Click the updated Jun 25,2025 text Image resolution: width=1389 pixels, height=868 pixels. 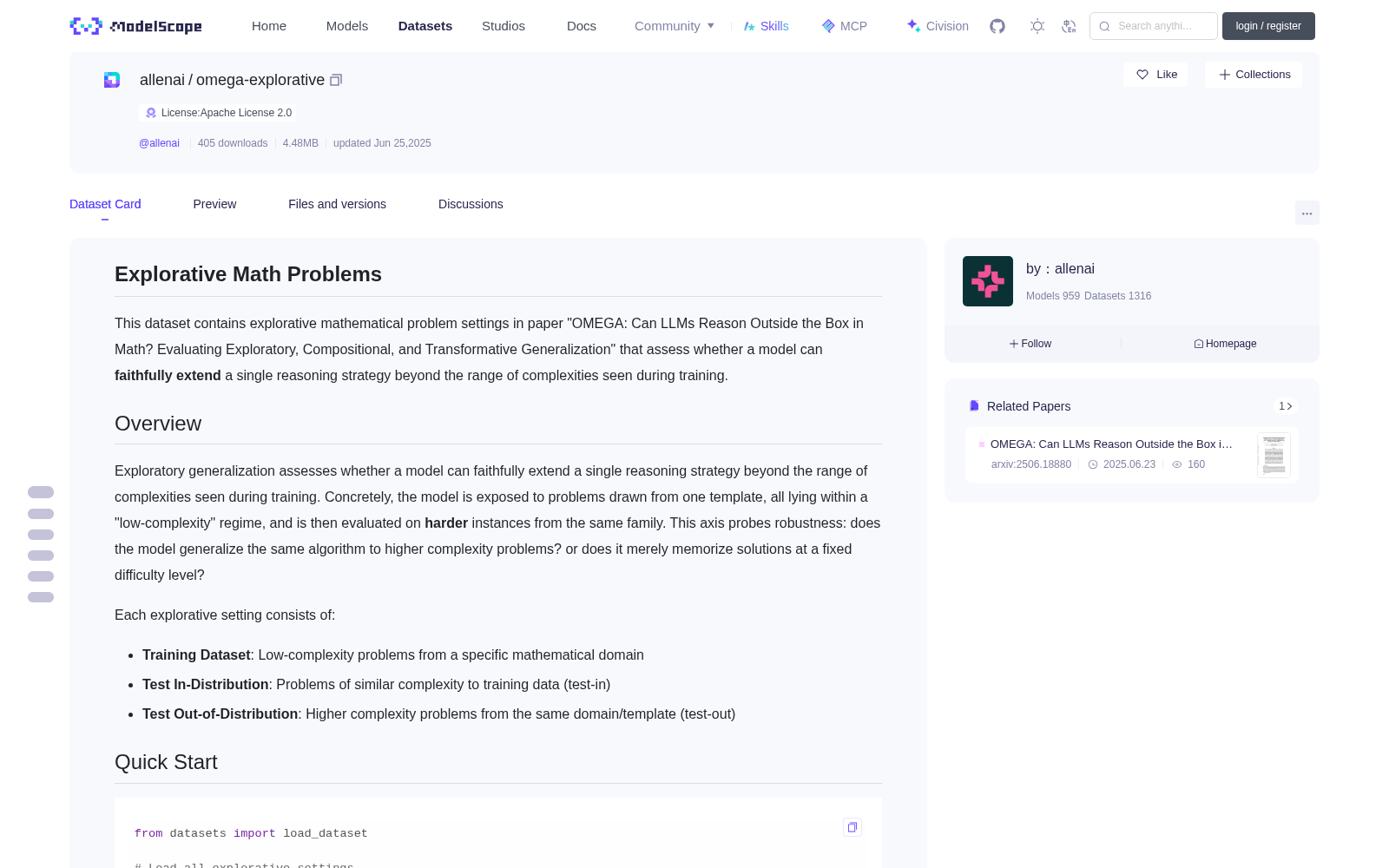tap(382, 143)
